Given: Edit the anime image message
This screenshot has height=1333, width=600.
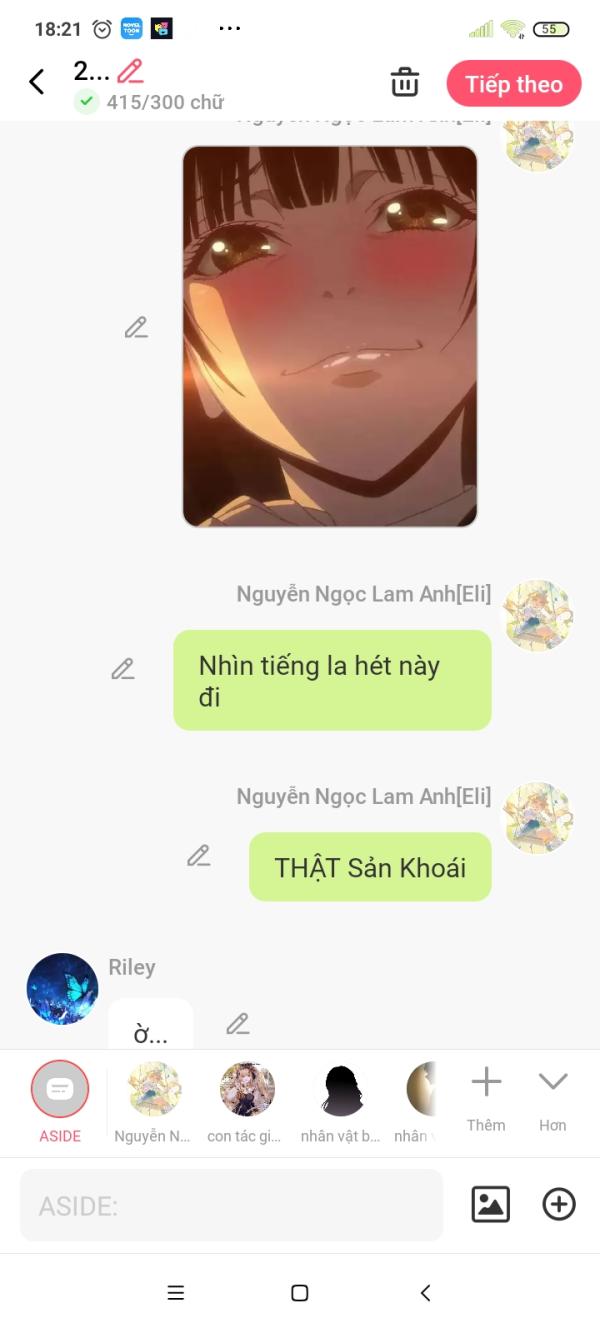Looking at the screenshot, I should (136, 327).
